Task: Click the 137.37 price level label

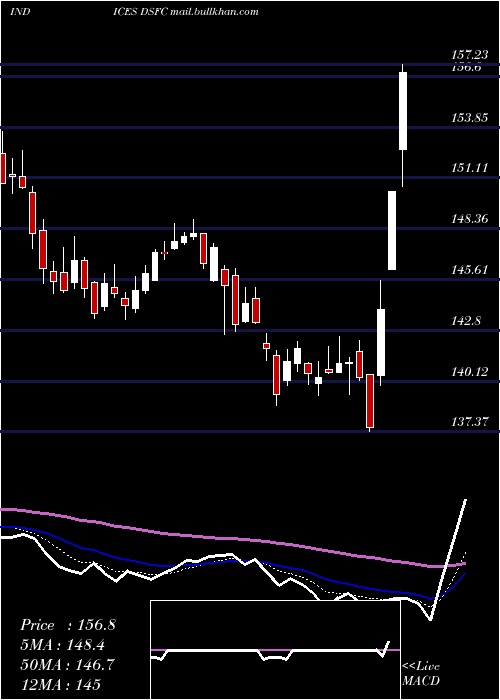Action: tap(470, 422)
